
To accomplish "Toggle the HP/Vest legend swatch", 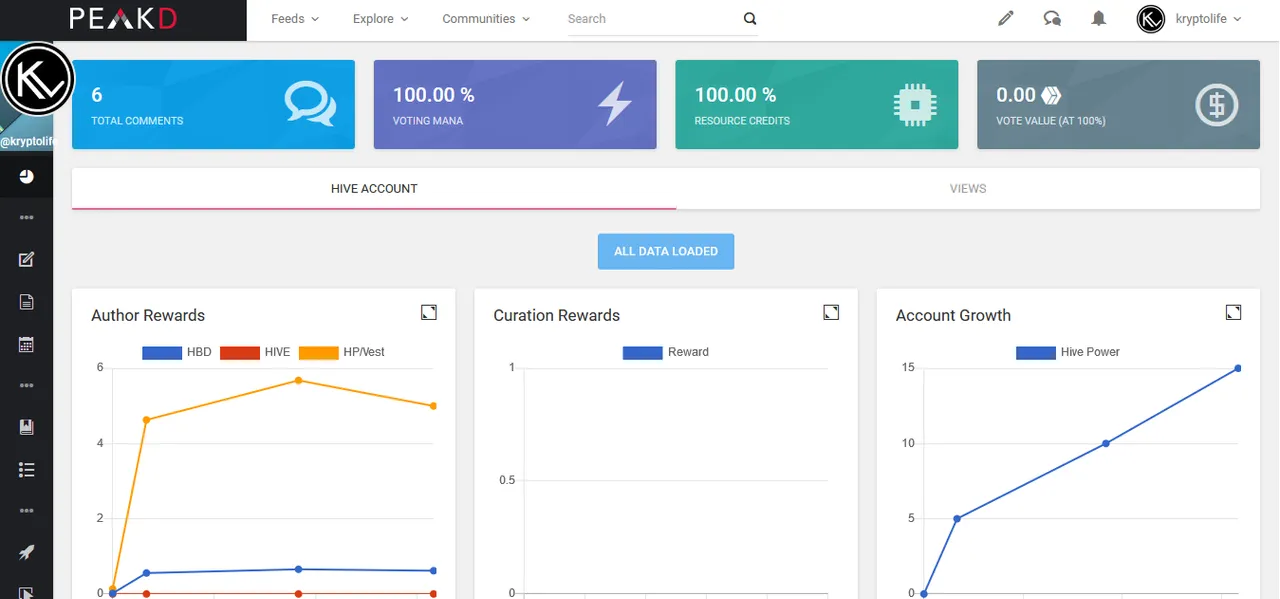I will point(318,352).
